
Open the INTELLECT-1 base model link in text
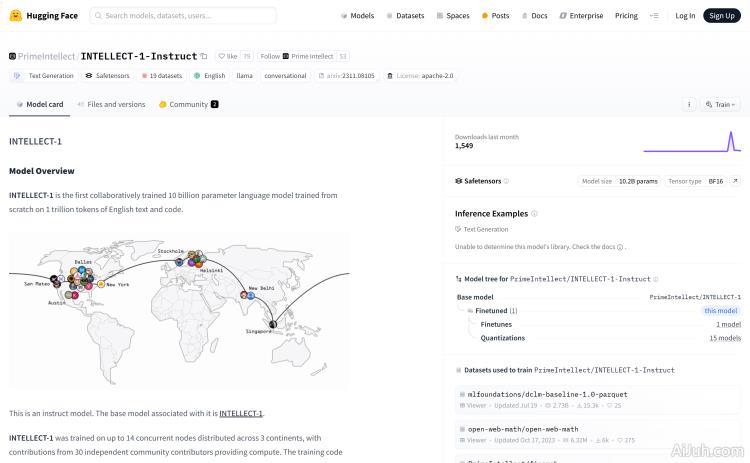tap(241, 413)
